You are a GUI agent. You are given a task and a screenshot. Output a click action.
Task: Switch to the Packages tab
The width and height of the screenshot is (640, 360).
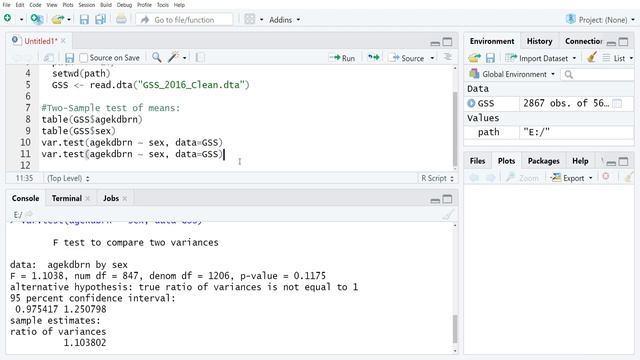click(543, 161)
